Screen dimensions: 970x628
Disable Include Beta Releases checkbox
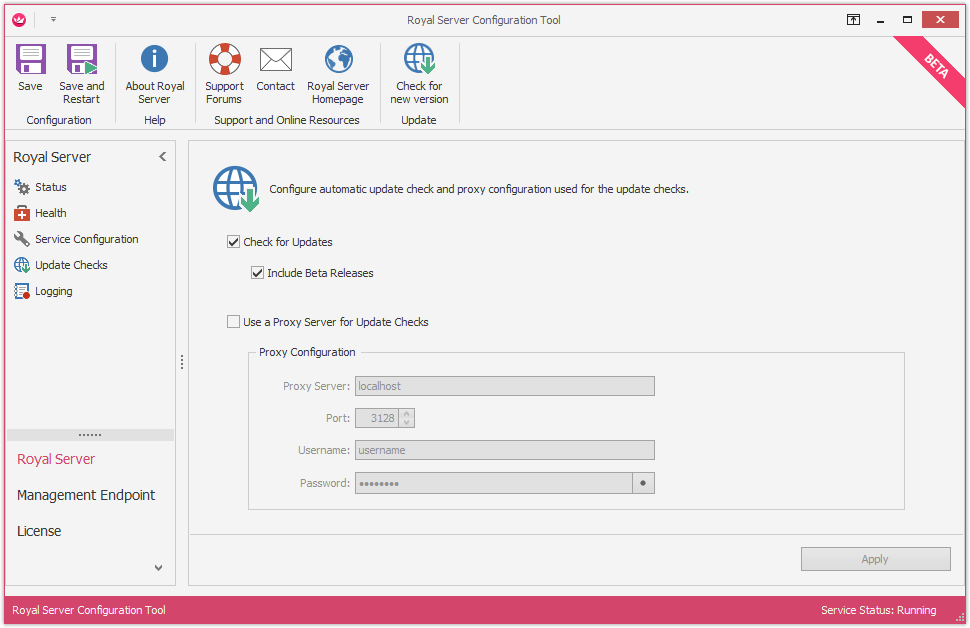pyautogui.click(x=258, y=273)
